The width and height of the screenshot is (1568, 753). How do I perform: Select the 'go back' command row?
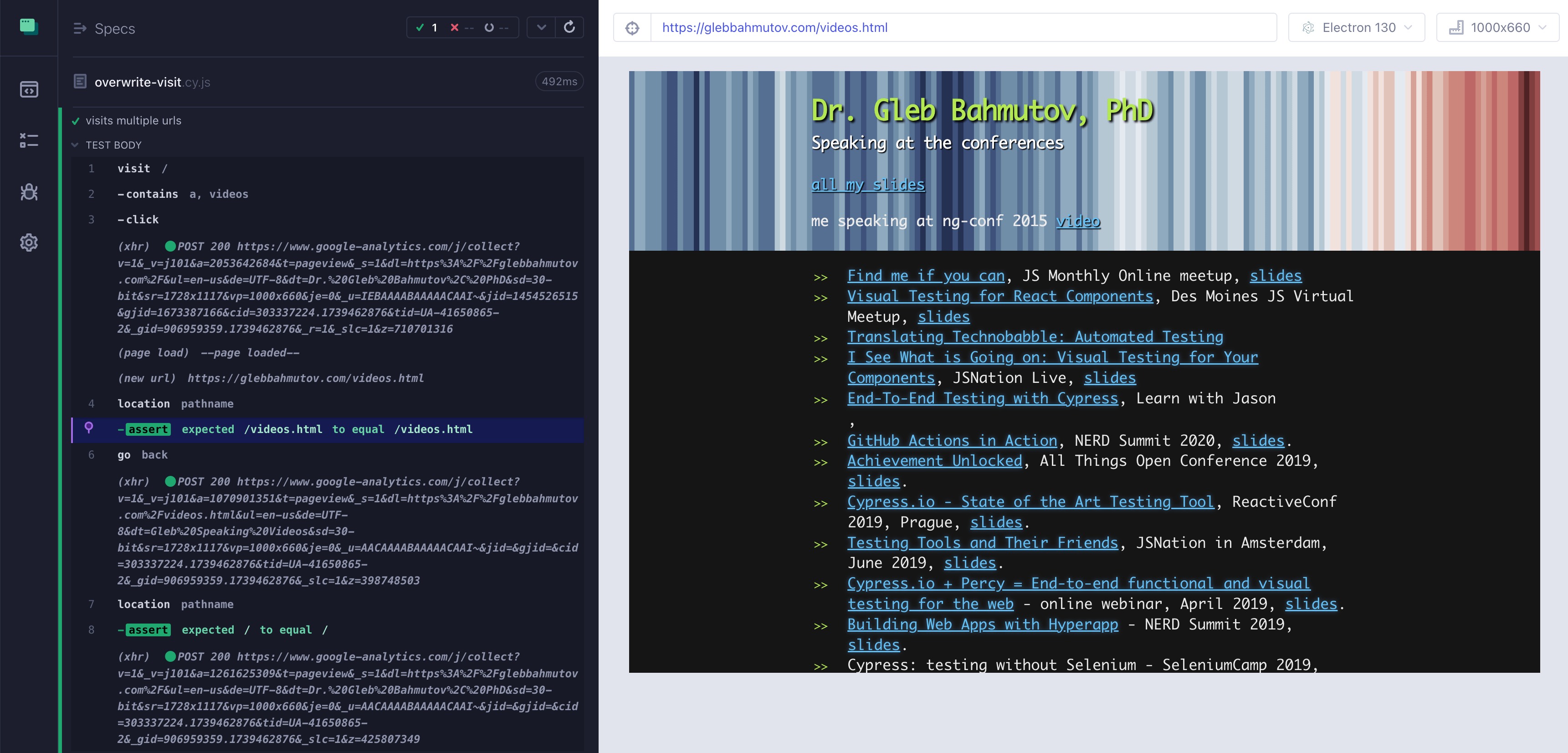pos(328,455)
